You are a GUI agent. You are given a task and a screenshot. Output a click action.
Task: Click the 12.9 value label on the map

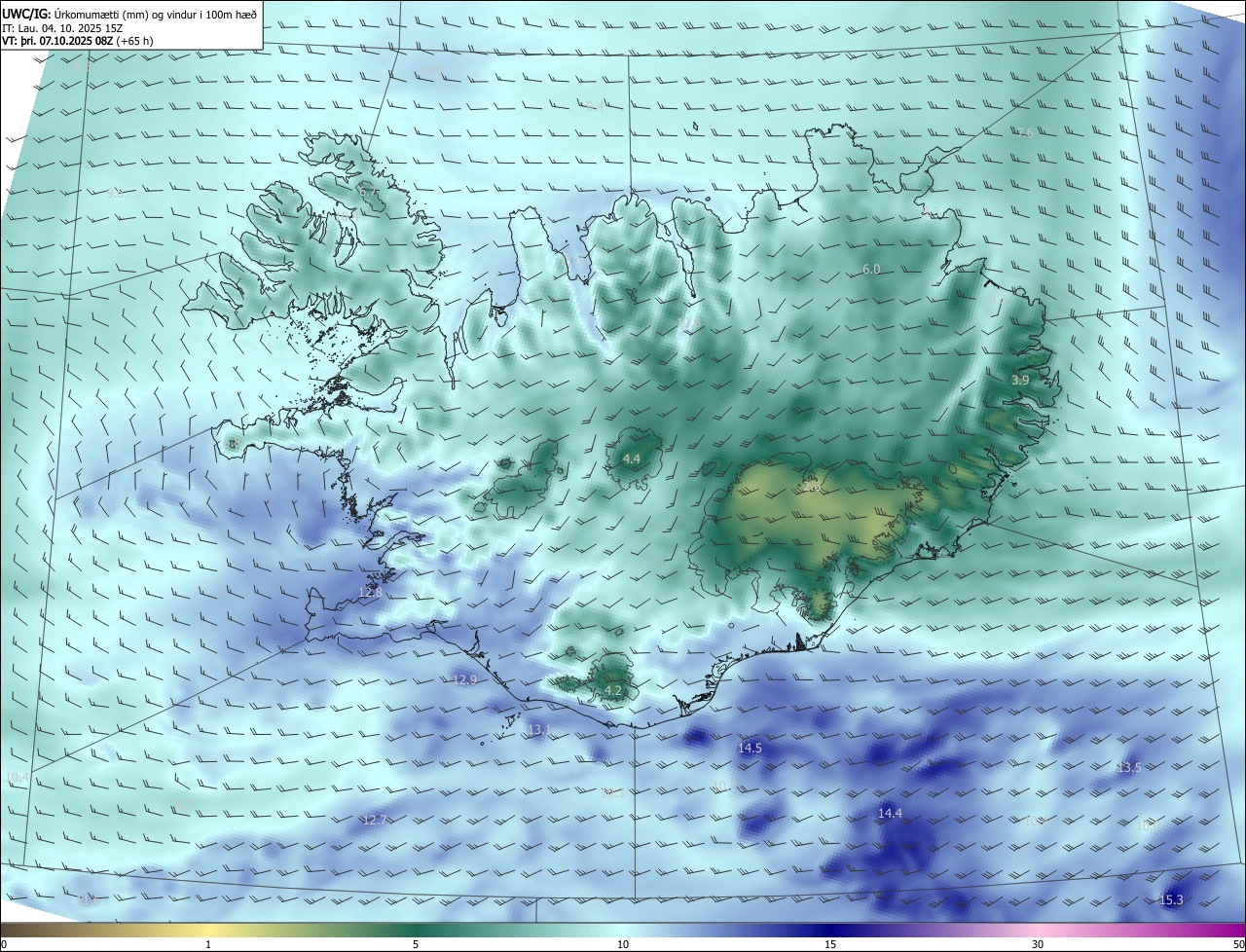tap(464, 679)
